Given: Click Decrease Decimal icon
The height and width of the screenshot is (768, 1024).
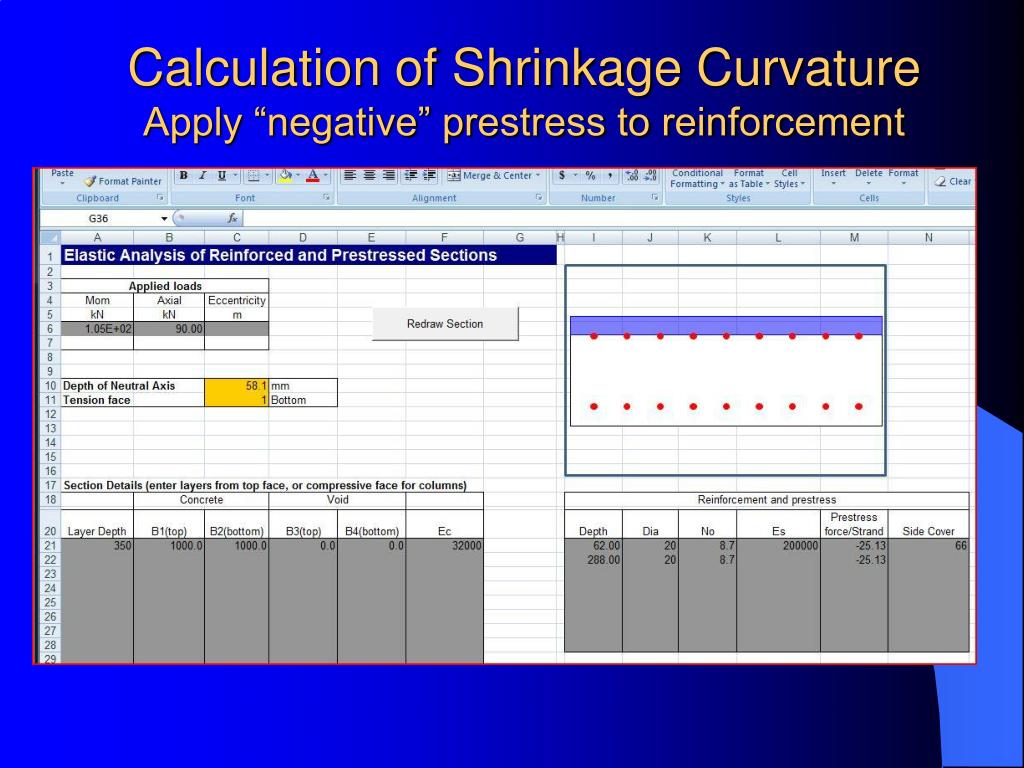Looking at the screenshot, I should click(650, 175).
